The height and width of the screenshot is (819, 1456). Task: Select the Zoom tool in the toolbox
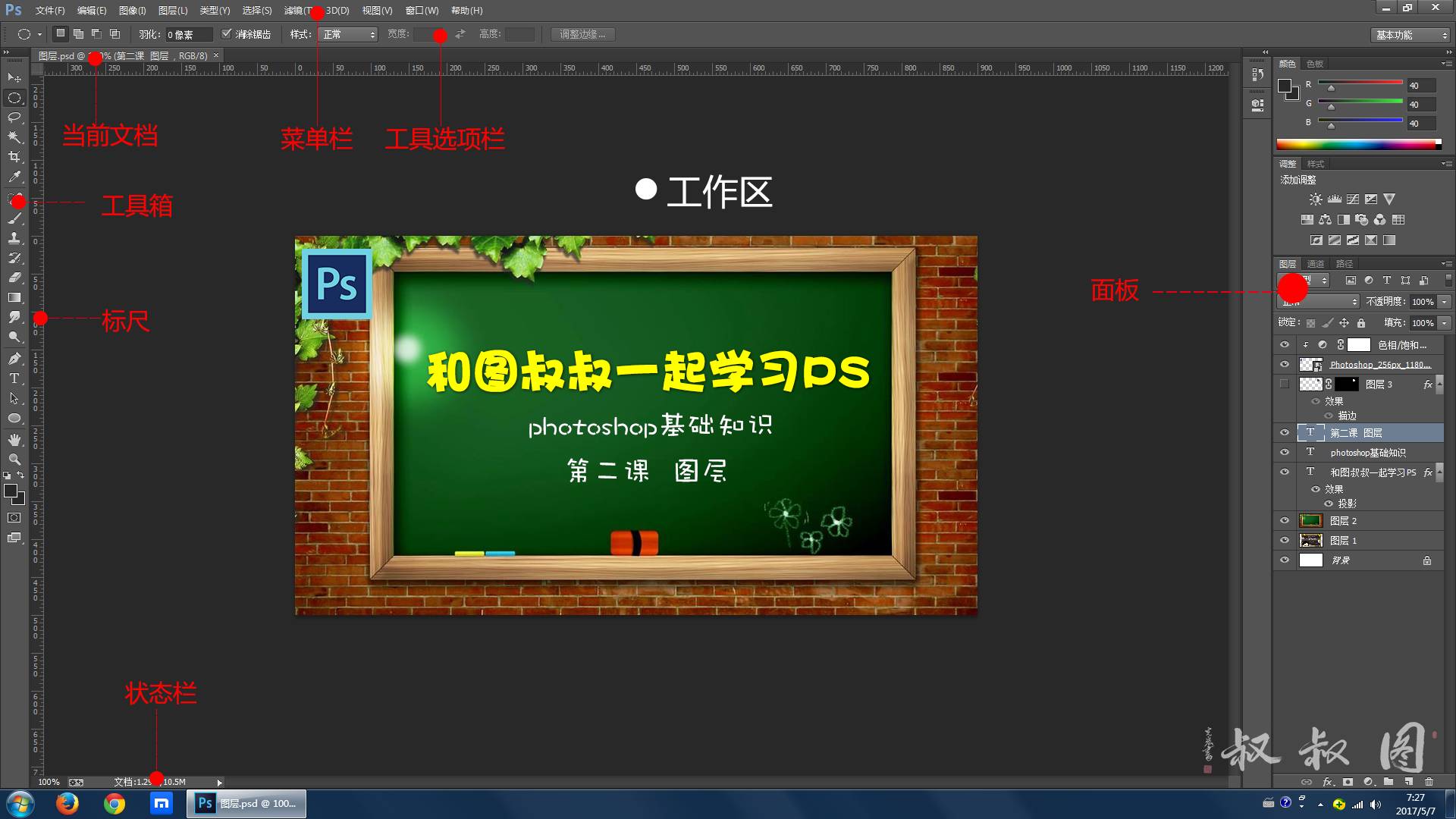pos(15,457)
